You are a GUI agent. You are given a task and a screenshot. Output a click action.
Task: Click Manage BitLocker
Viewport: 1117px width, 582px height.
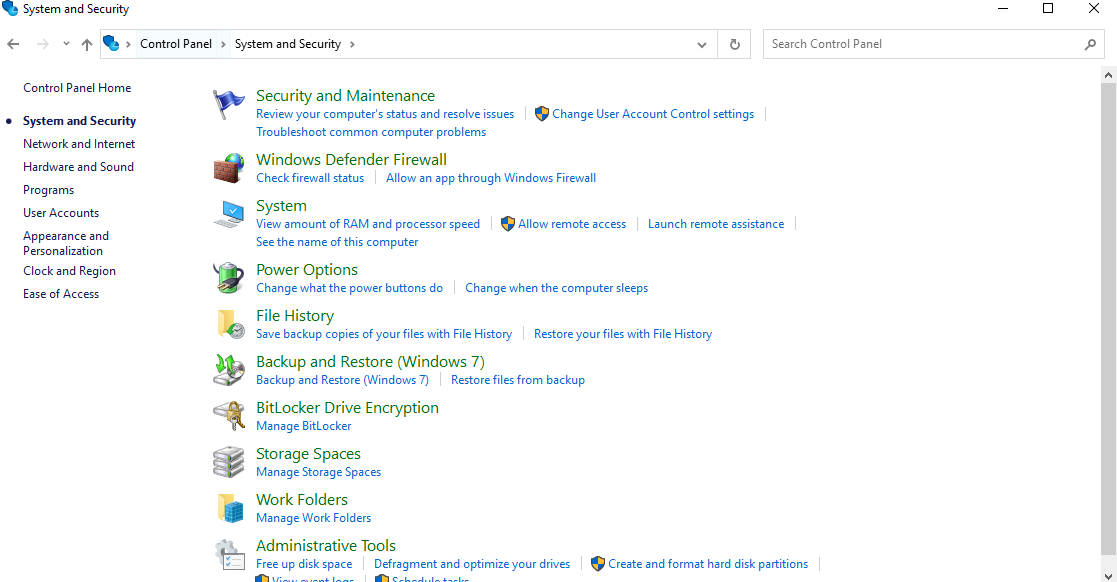(x=303, y=426)
